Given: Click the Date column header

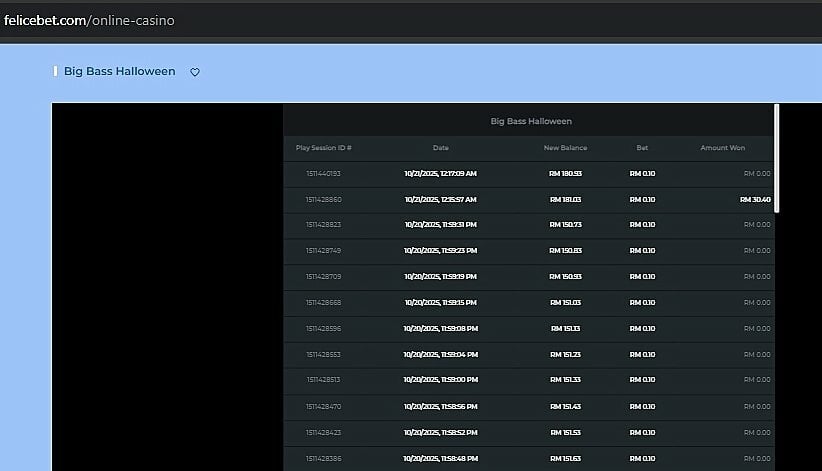Looking at the screenshot, I should pos(440,148).
